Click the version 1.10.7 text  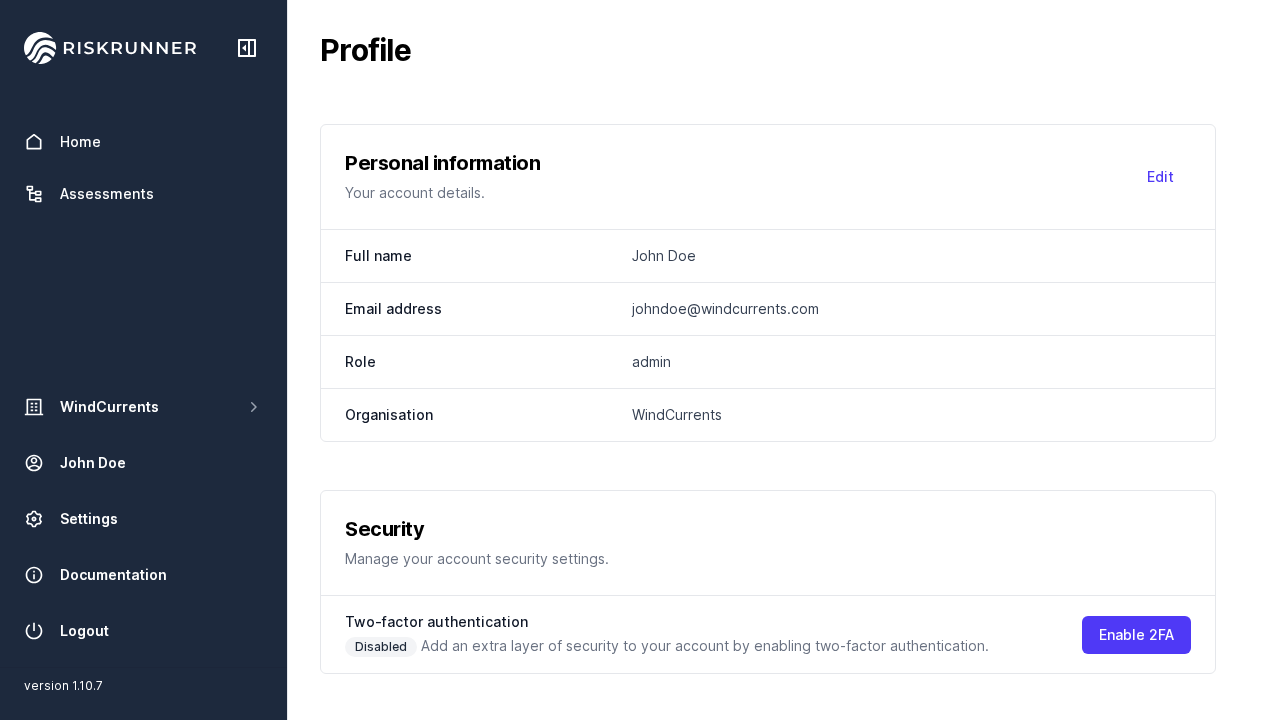pyautogui.click(x=63, y=686)
